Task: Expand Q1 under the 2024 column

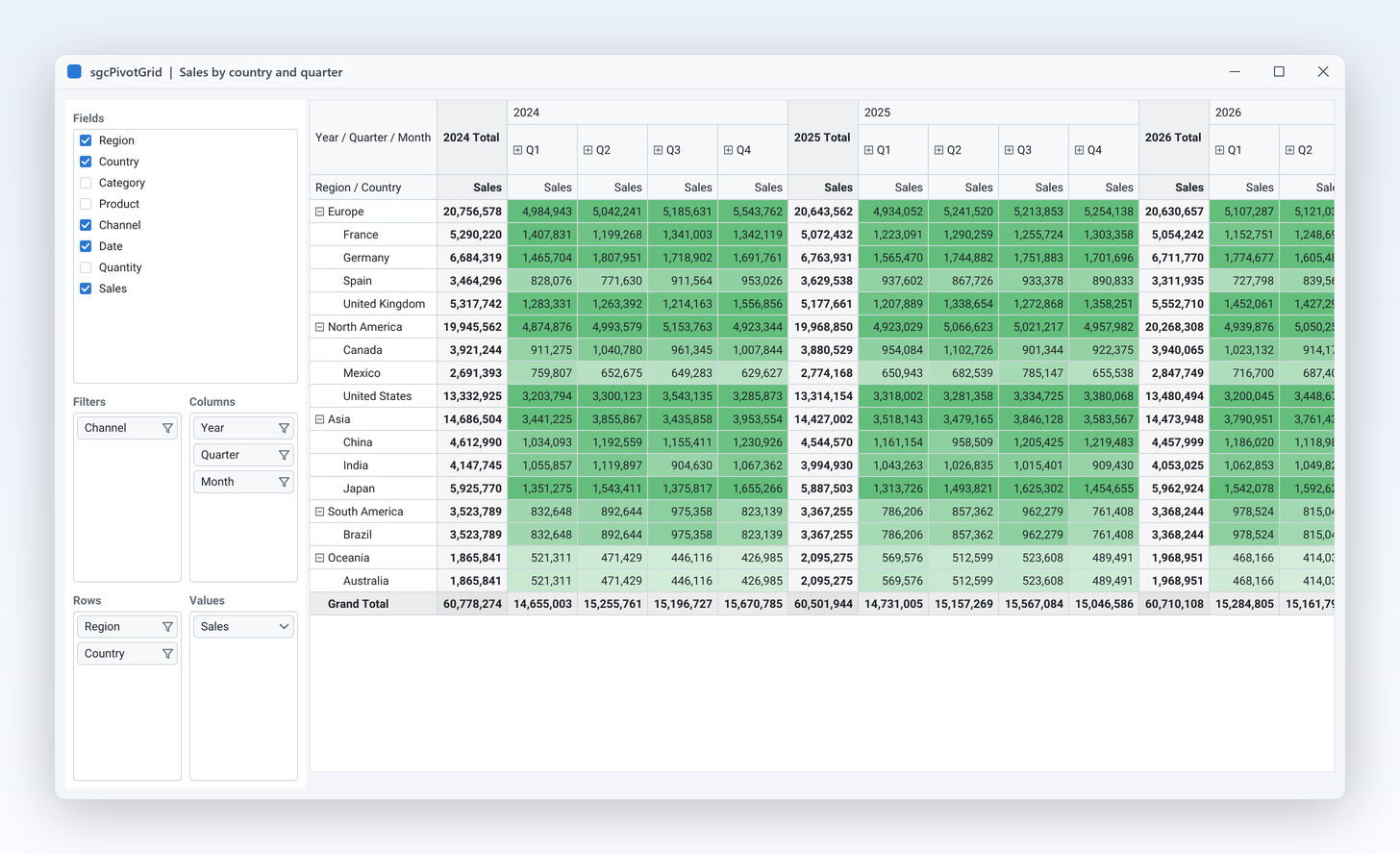Action: tap(517, 150)
